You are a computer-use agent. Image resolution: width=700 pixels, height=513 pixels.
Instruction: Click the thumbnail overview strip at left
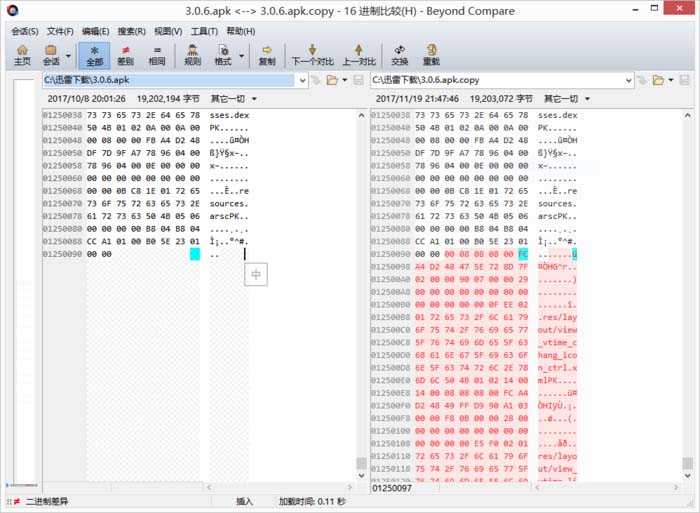24,281
